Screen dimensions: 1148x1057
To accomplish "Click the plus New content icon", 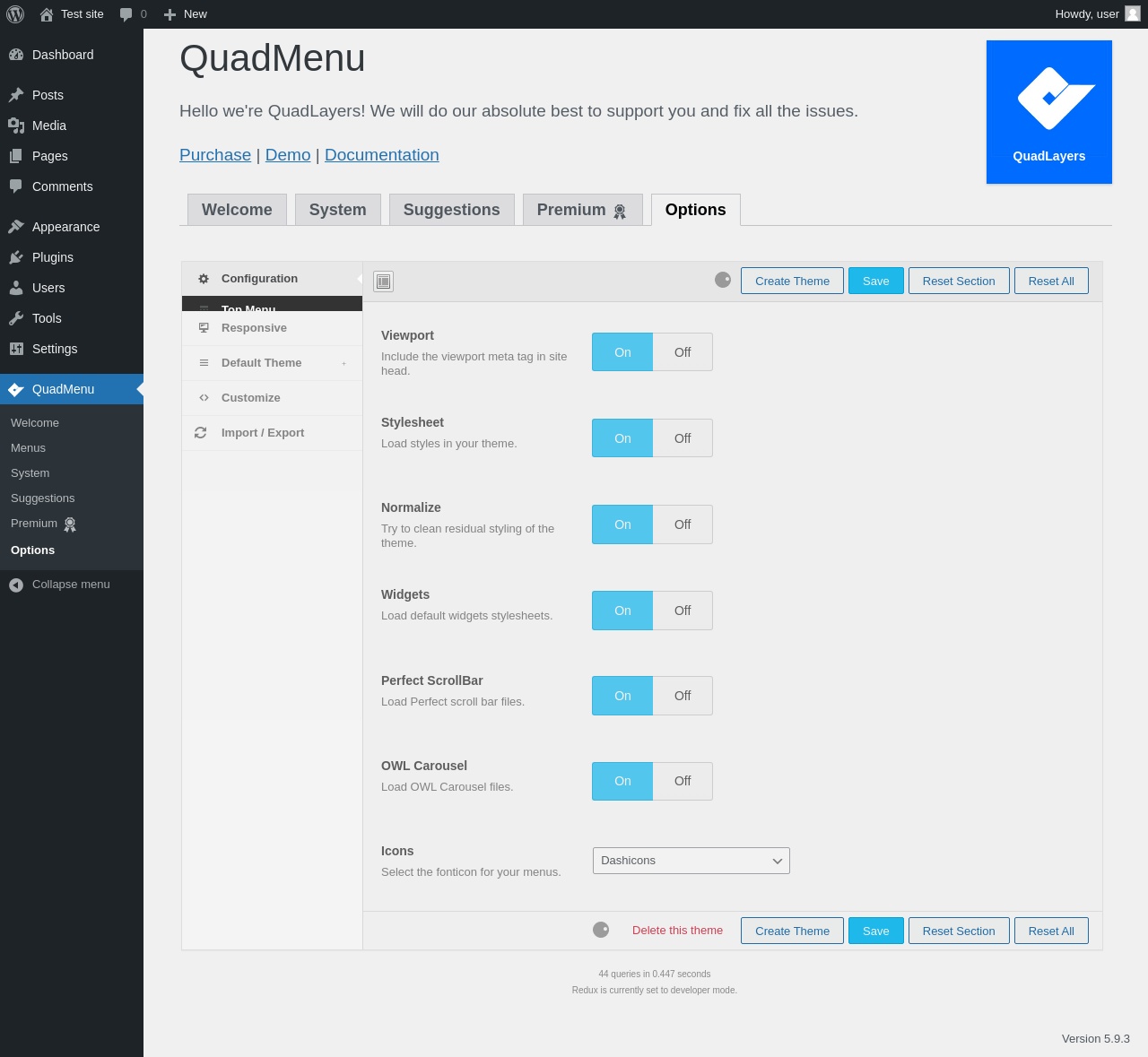I will [170, 14].
